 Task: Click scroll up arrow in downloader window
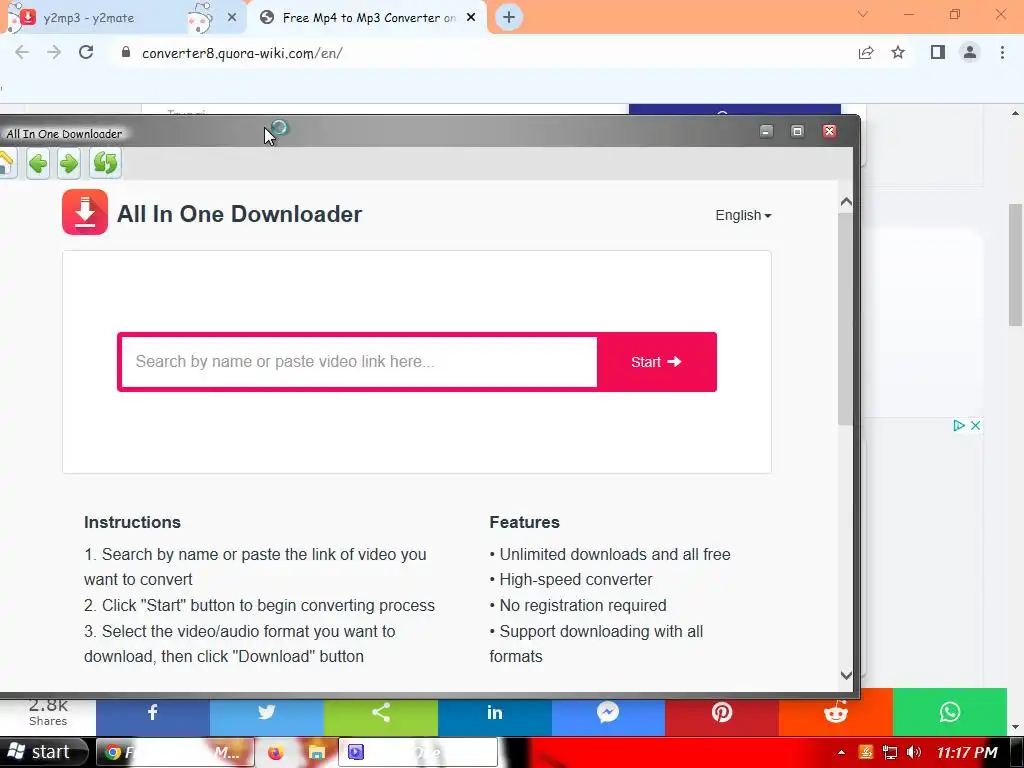[846, 202]
